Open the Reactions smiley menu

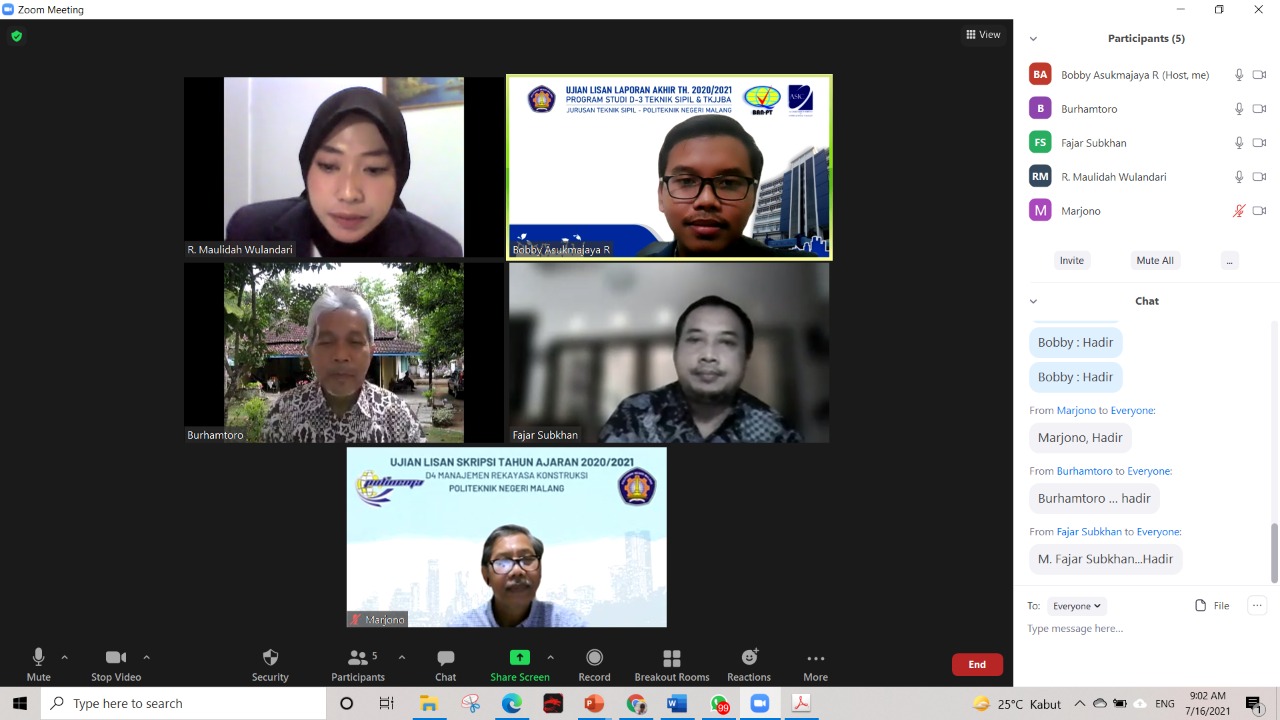click(x=749, y=658)
